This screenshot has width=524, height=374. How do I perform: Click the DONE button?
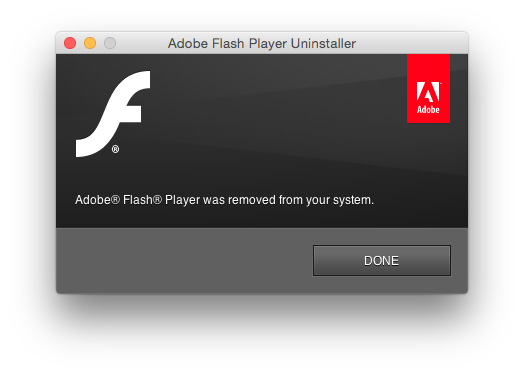(382, 261)
